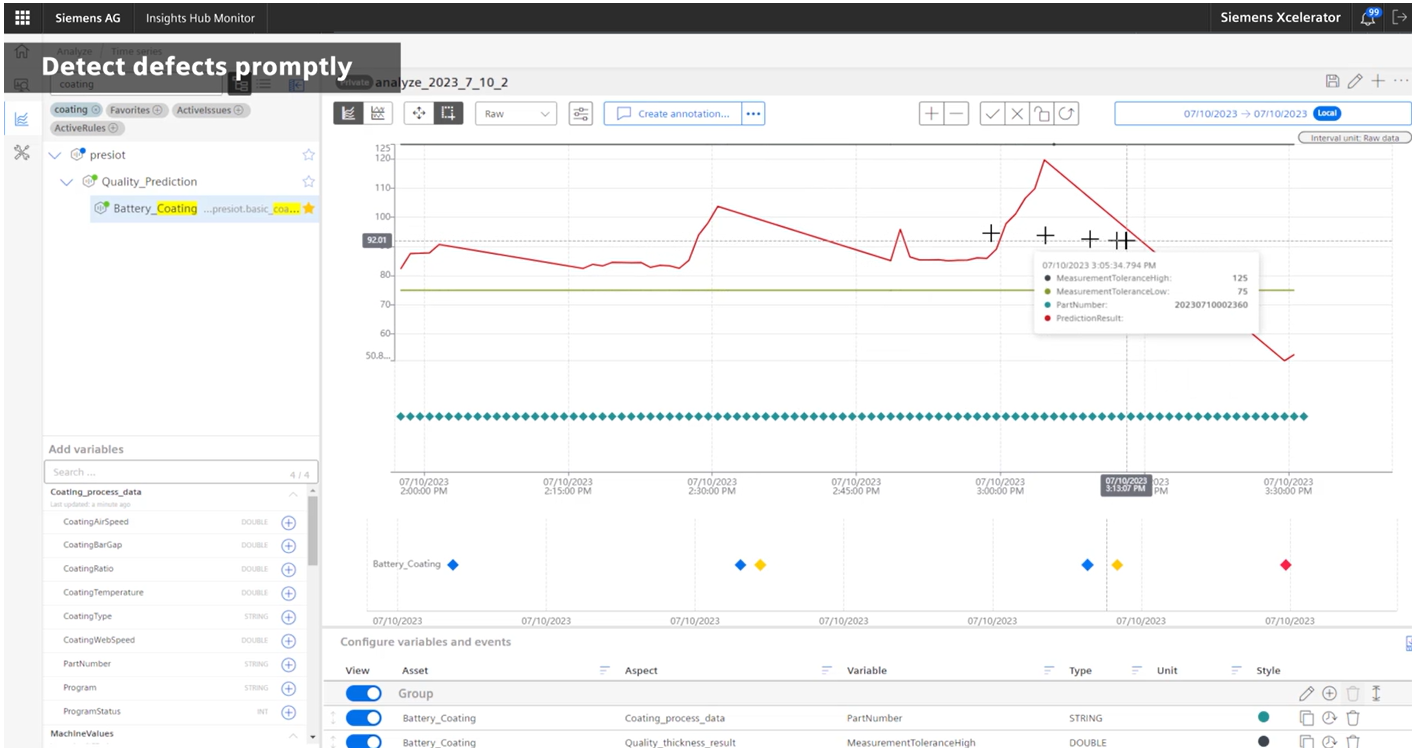Switch to the Insights Hub Monitor menu
The image size is (1418, 748).
click(x=199, y=17)
